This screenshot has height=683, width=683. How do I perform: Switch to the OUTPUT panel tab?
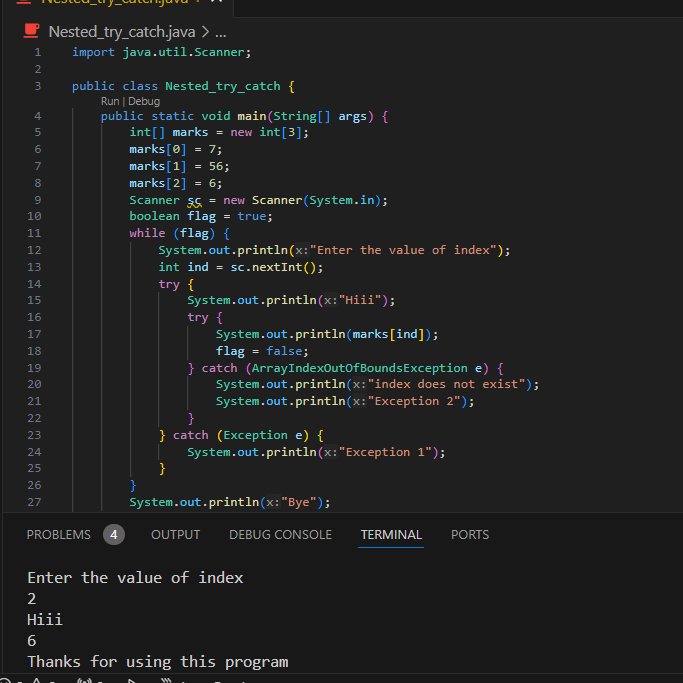[176, 534]
